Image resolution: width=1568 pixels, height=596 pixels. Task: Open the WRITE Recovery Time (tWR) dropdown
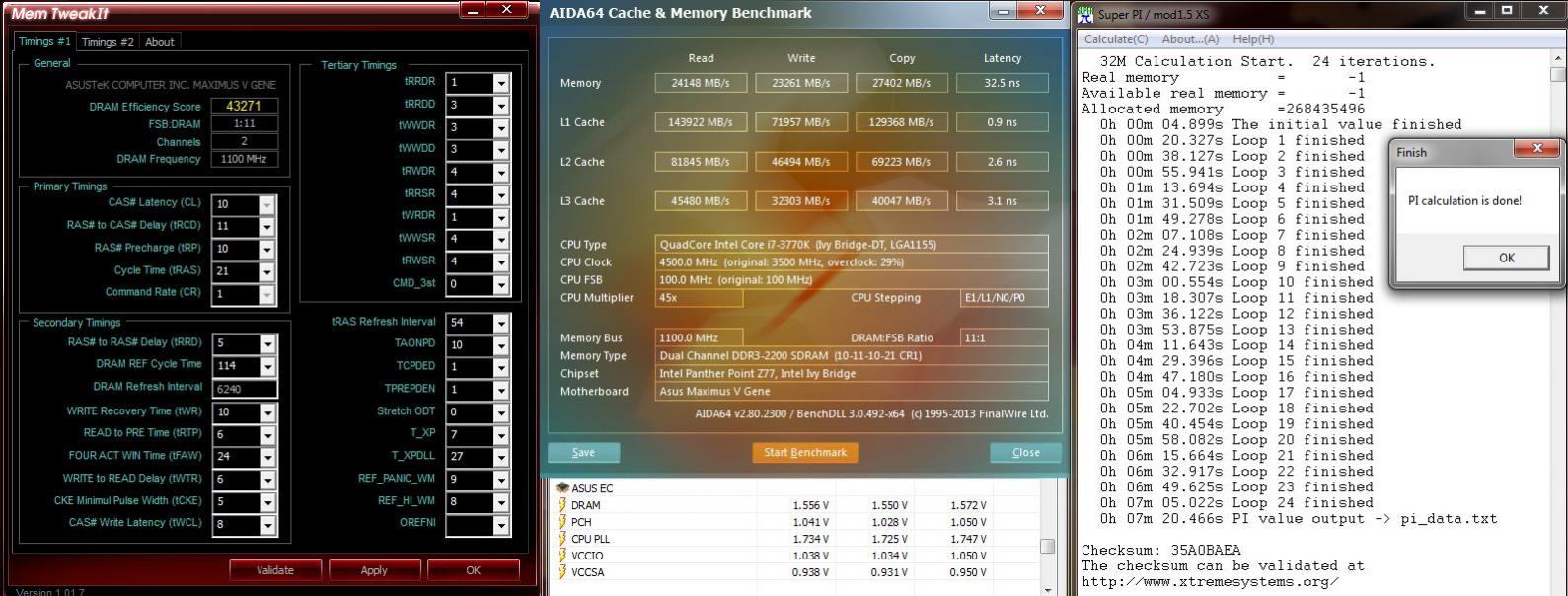[266, 412]
